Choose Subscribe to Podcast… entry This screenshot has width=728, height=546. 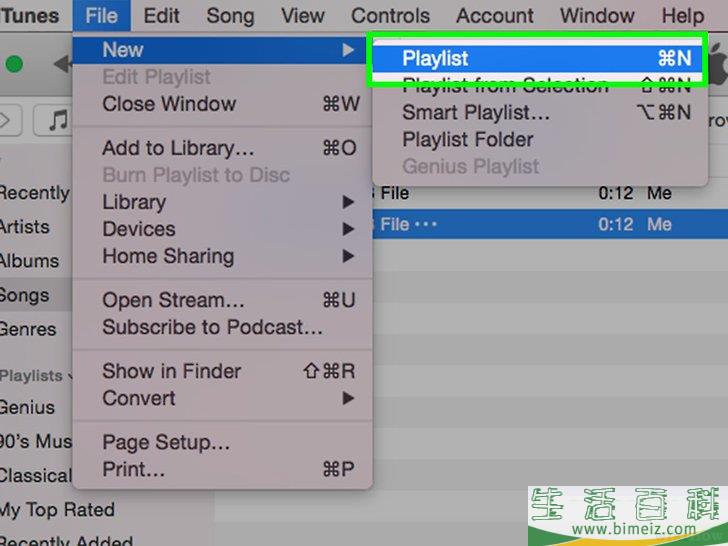pos(222,327)
